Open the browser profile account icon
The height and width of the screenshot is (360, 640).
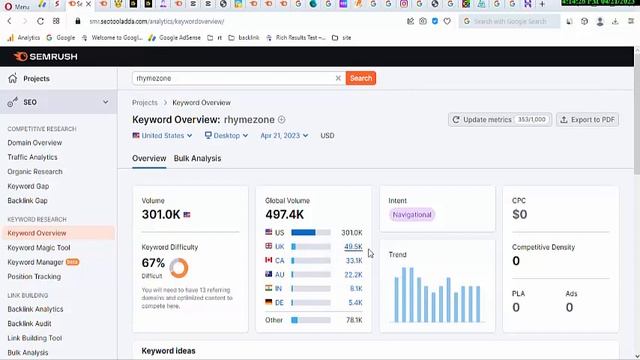(x=600, y=22)
